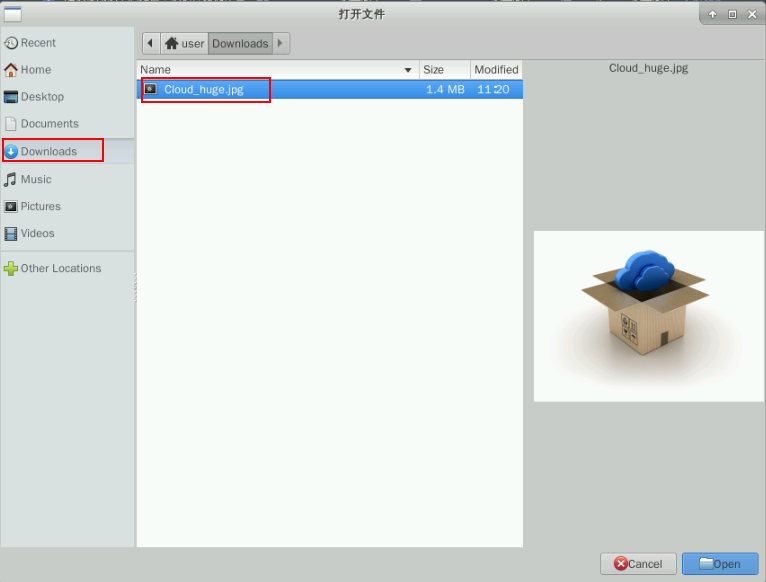766x582 pixels.
Task: Open Music folder in sidebar
Action: pos(36,179)
